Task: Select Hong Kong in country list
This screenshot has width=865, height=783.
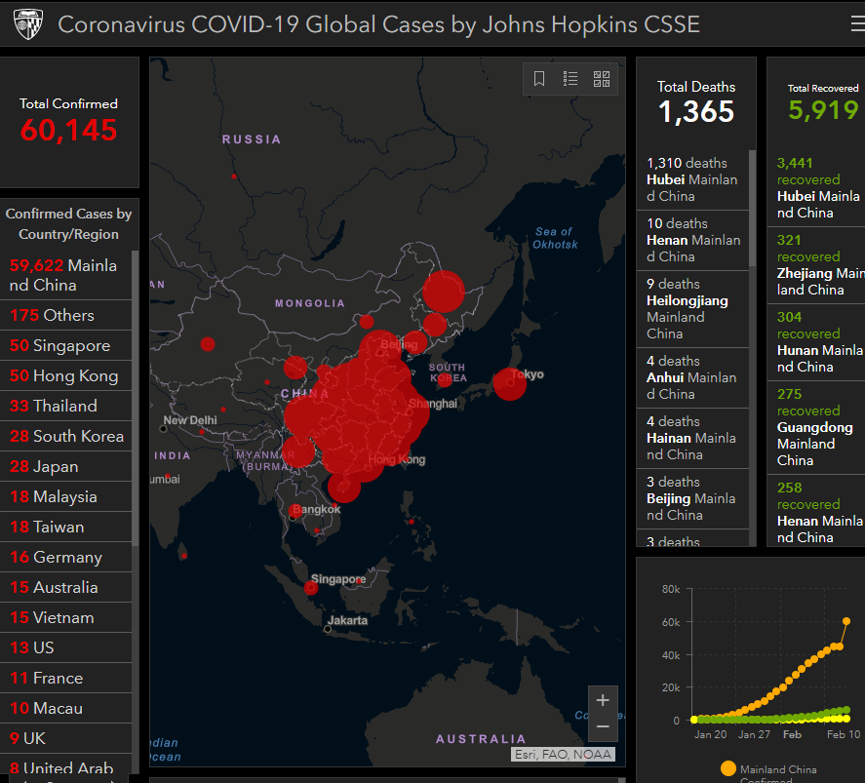Action: pos(66,376)
